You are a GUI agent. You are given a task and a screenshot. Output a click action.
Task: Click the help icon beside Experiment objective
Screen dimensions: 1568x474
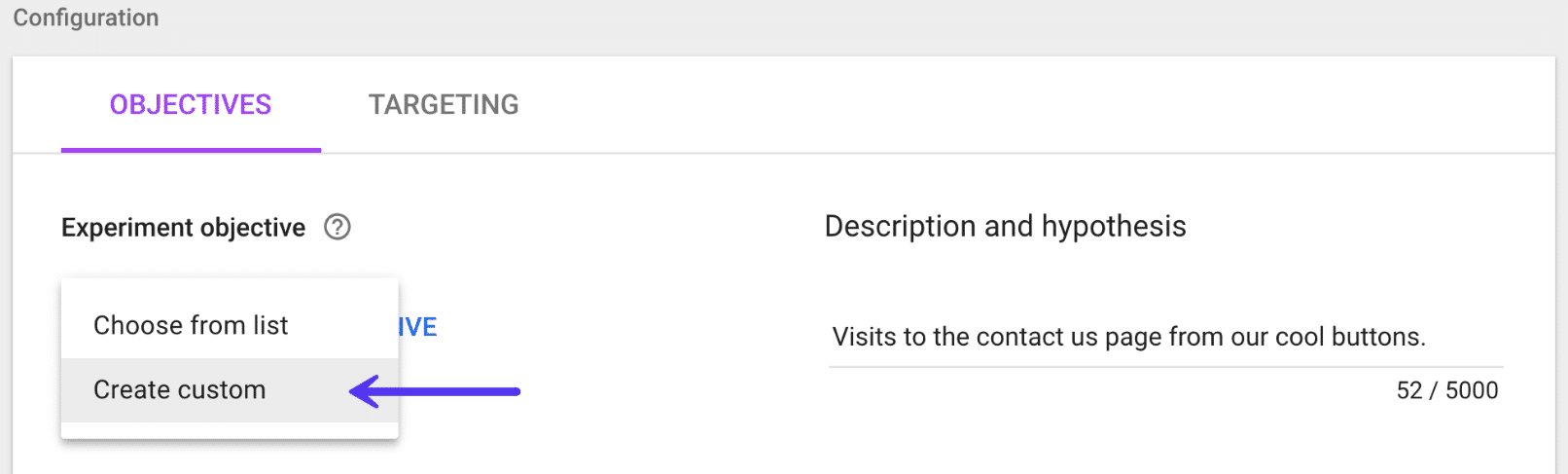tap(338, 228)
